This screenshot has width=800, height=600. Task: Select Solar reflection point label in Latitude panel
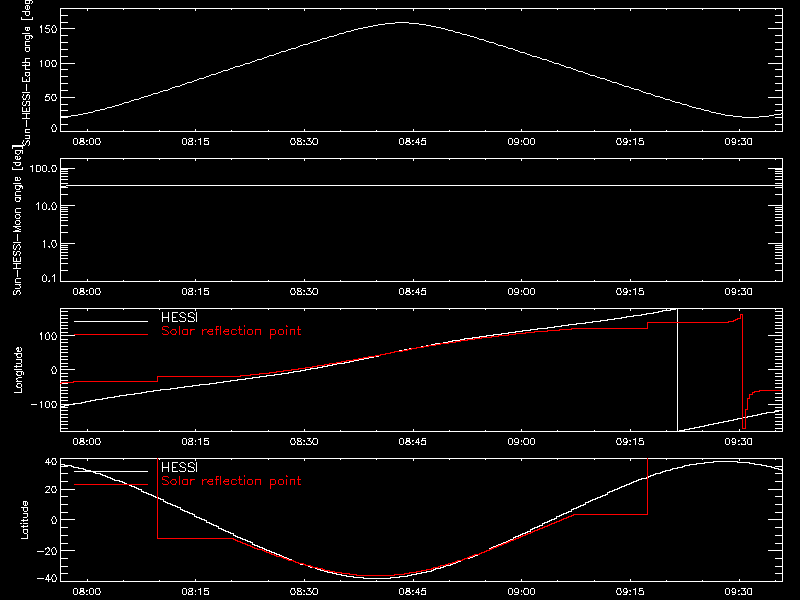point(231,481)
